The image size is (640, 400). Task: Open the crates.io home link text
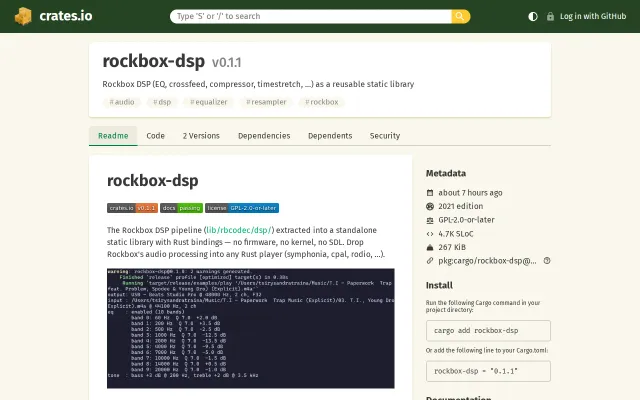(x=66, y=16)
